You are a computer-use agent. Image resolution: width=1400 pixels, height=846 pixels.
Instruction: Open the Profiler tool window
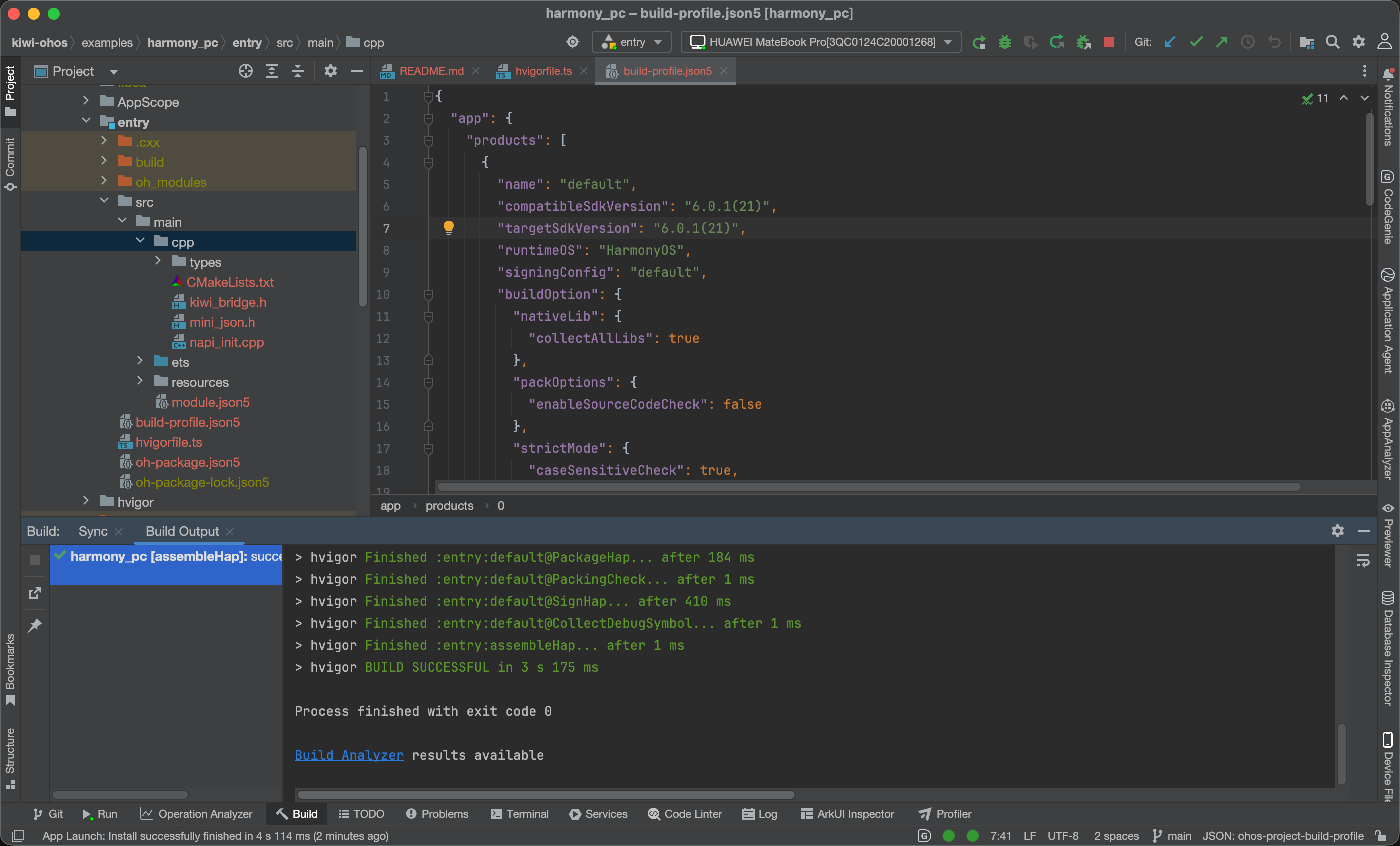(x=945, y=814)
